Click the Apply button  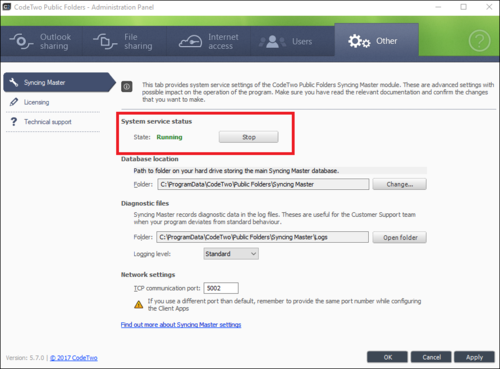(x=474, y=357)
